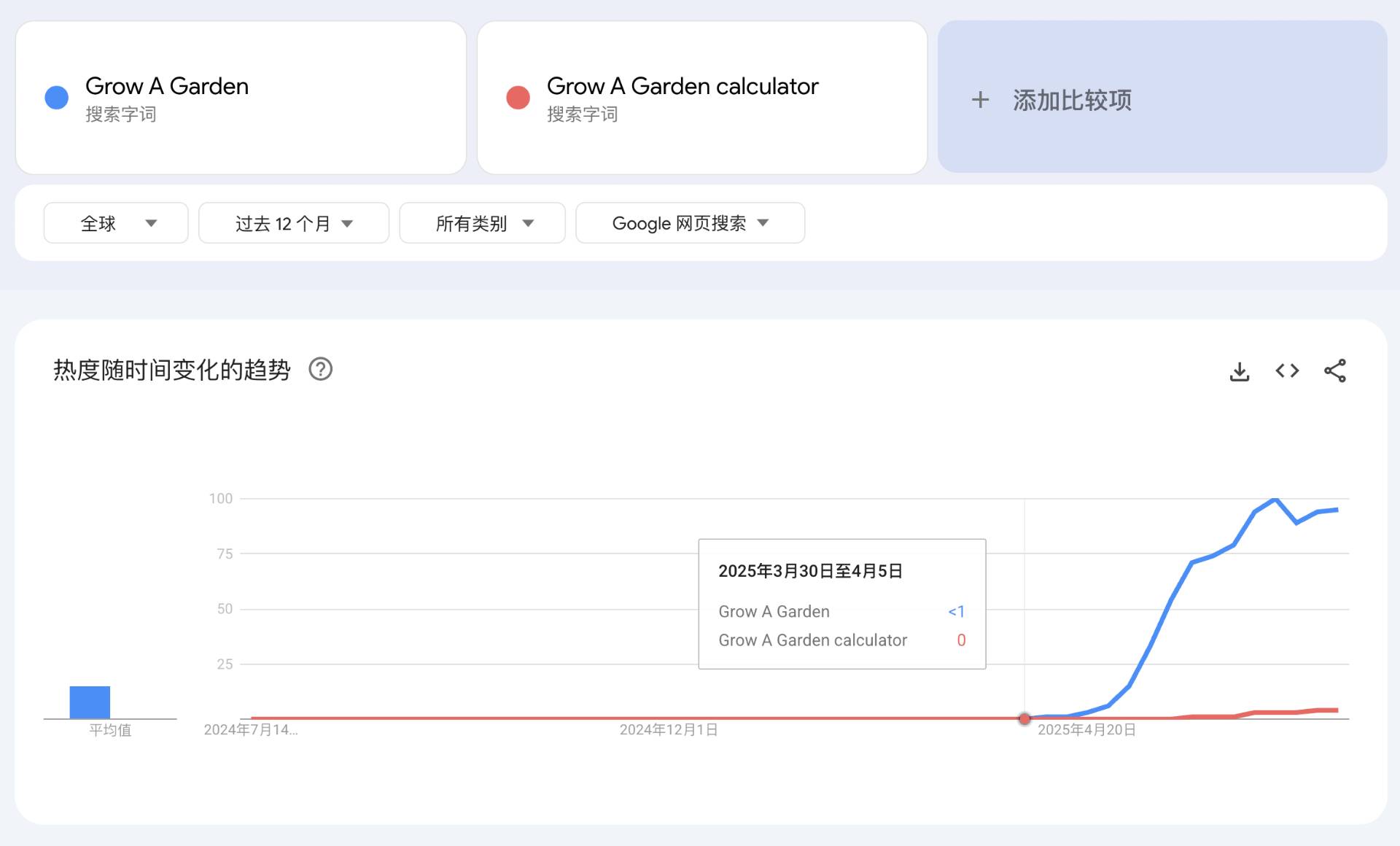Click the 50 y-axis label
Screen dimensions: 1400x846
click(225, 609)
